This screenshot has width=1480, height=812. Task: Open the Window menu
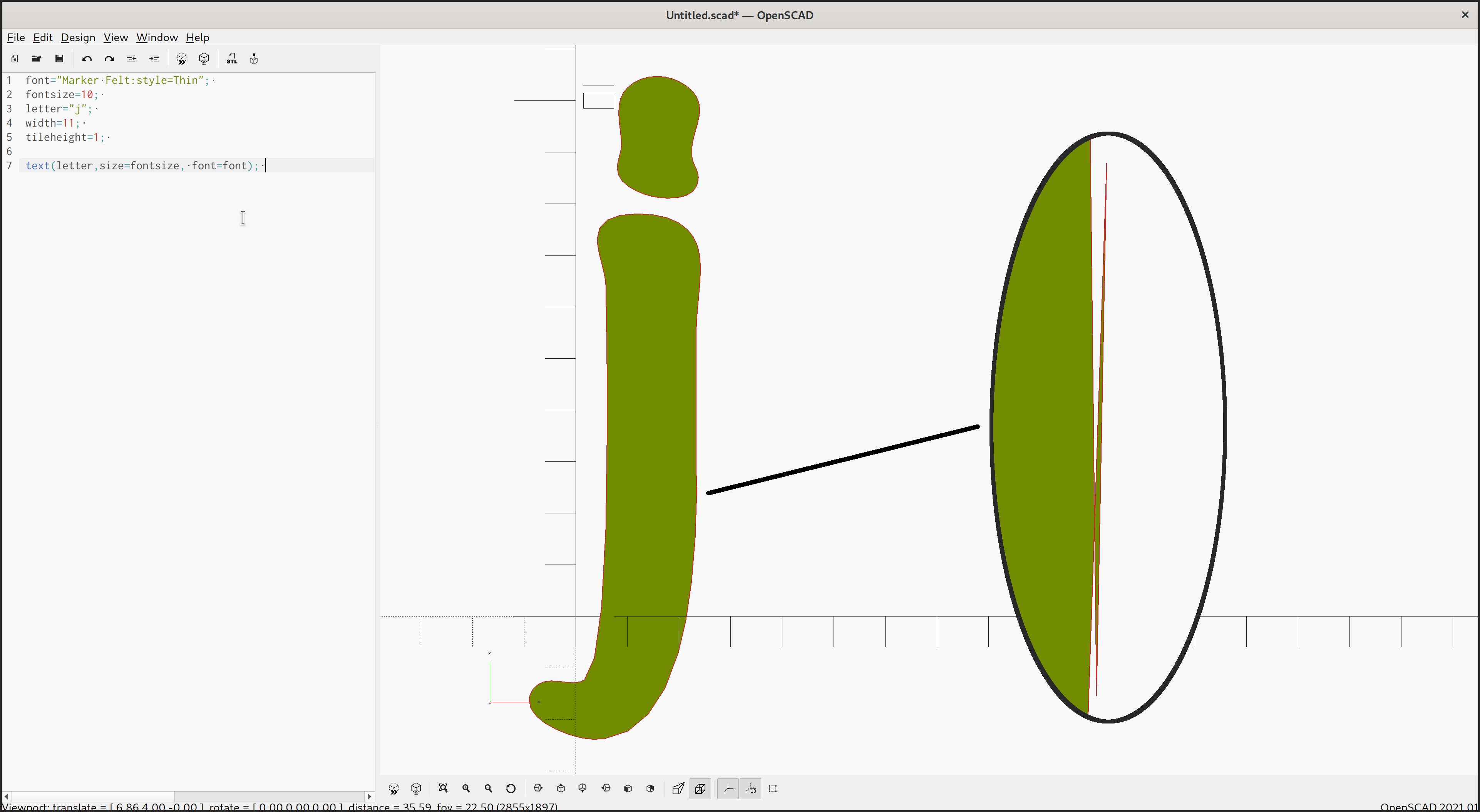point(157,37)
